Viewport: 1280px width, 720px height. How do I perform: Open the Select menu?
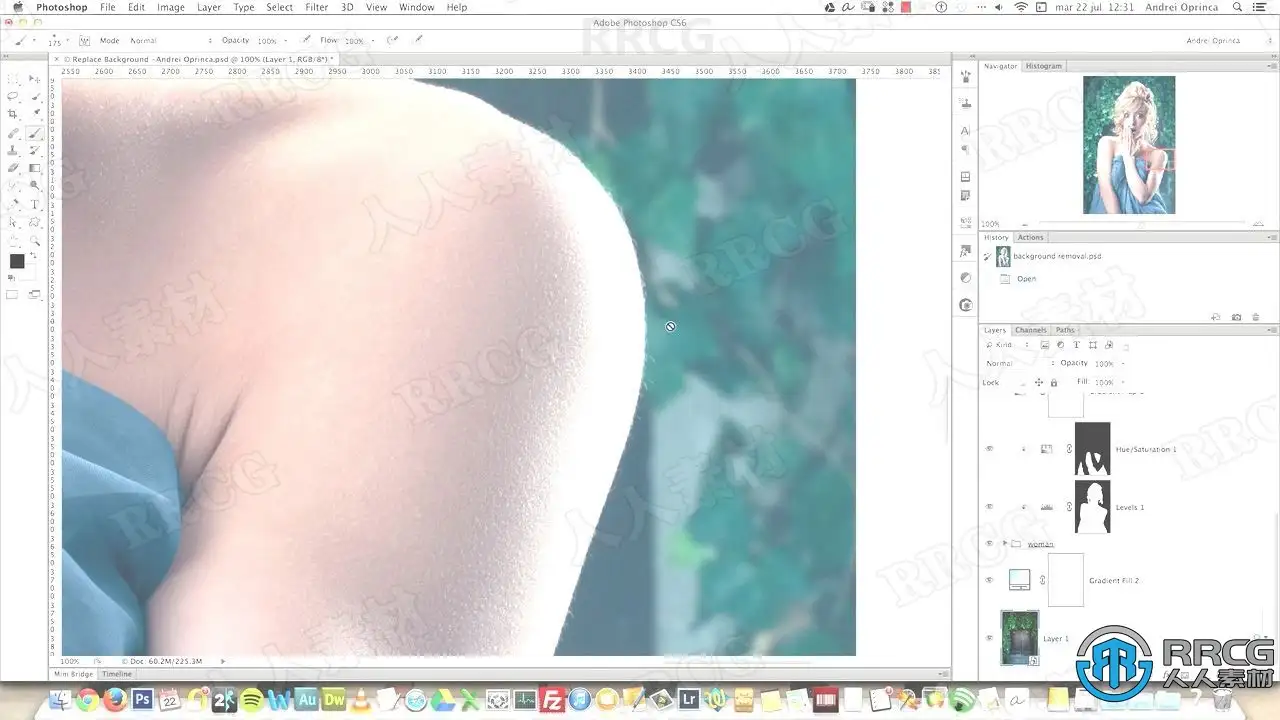[280, 7]
